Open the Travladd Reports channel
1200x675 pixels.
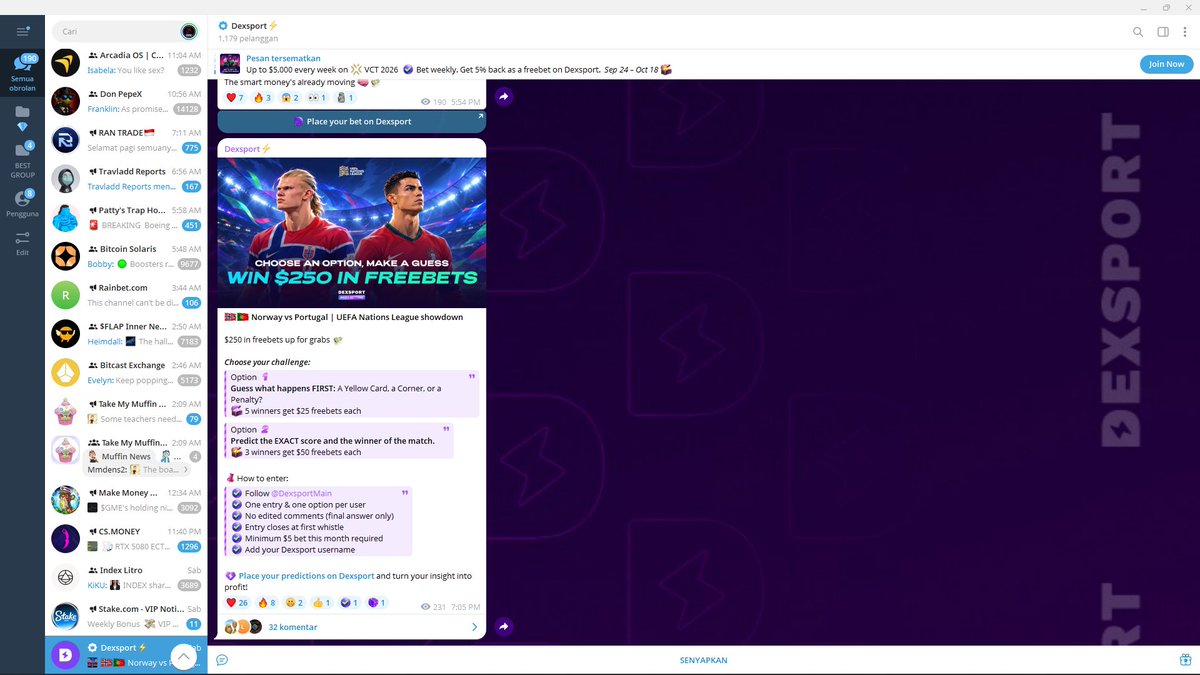[x=125, y=178]
